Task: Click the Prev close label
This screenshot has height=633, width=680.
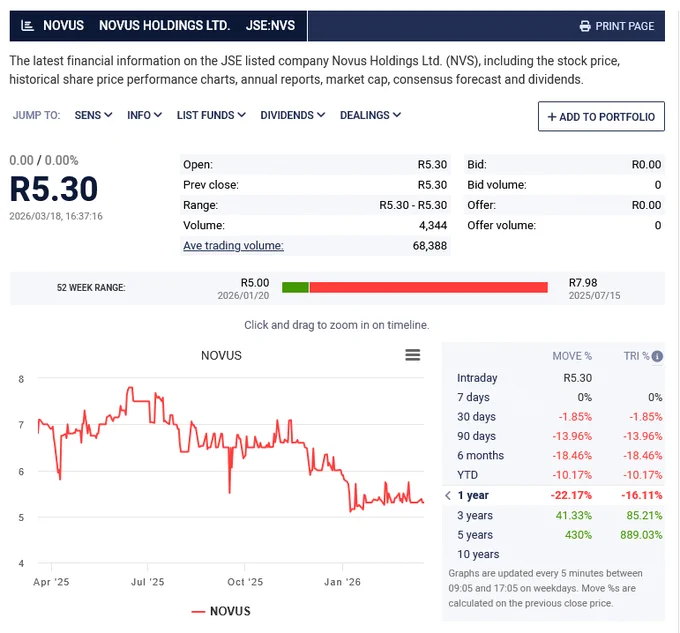Action: point(211,185)
